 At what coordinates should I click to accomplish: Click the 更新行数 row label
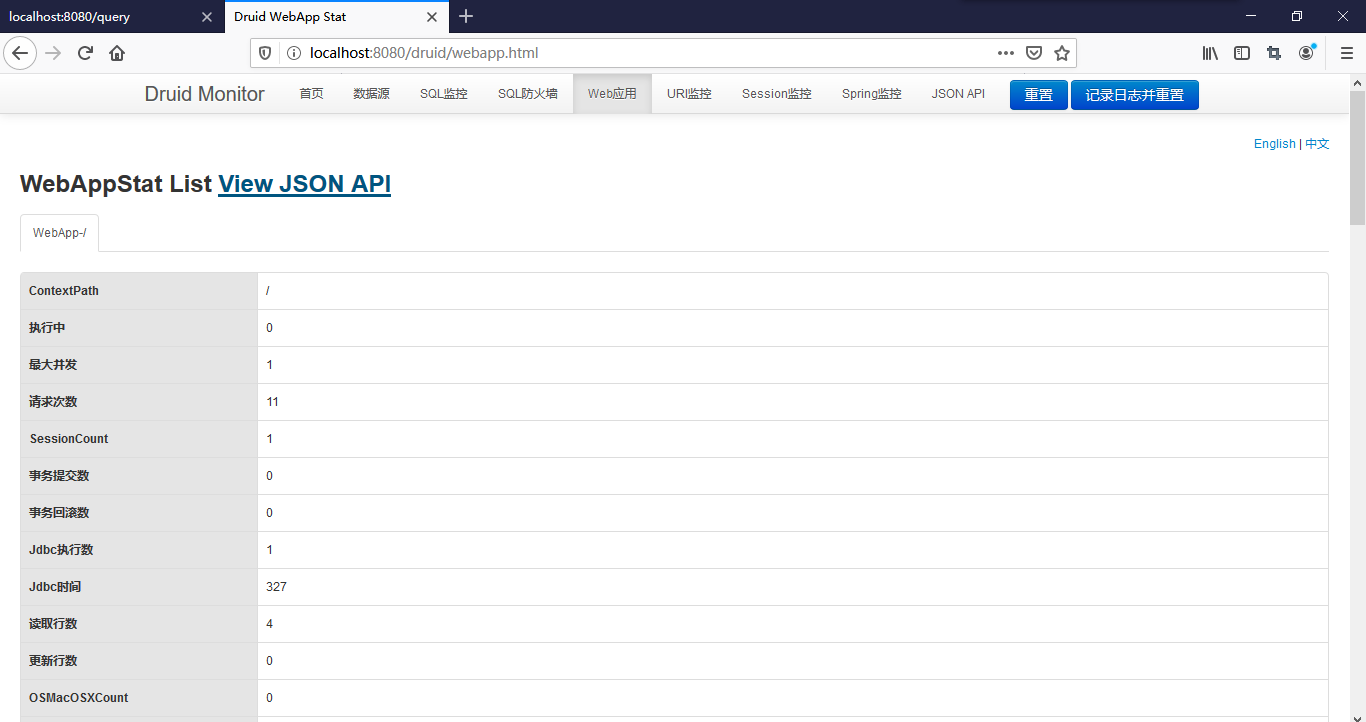(x=53, y=661)
